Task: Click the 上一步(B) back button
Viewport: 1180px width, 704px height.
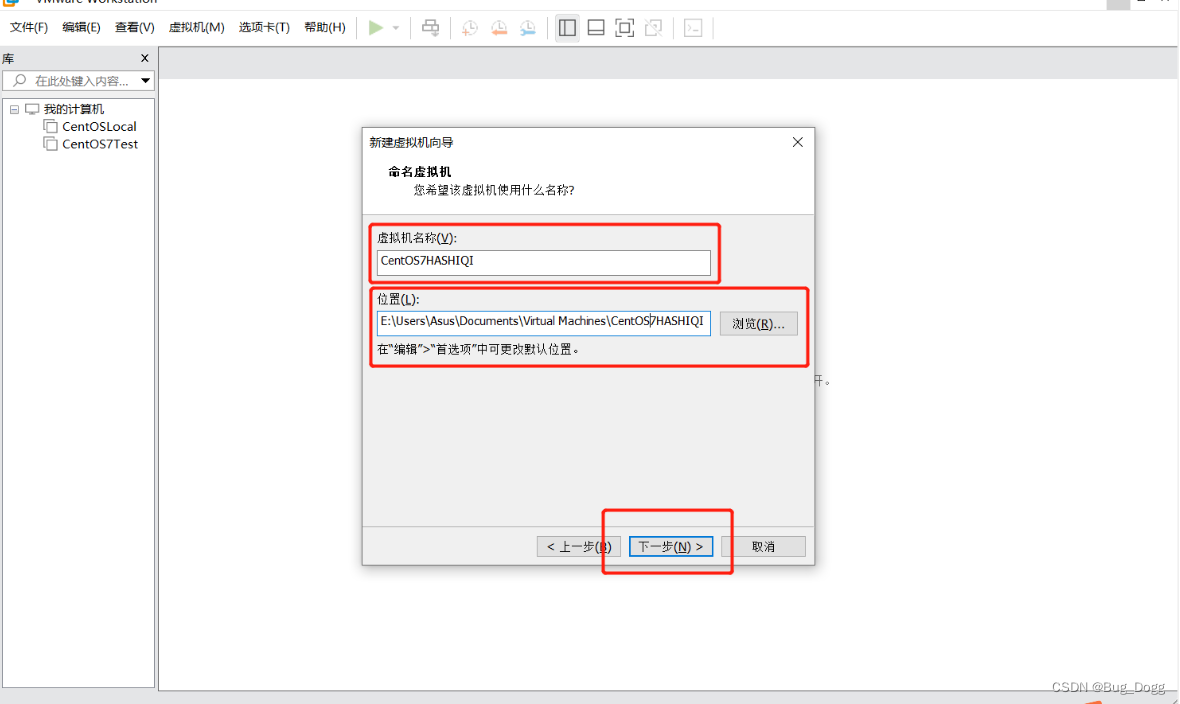Action: click(579, 547)
